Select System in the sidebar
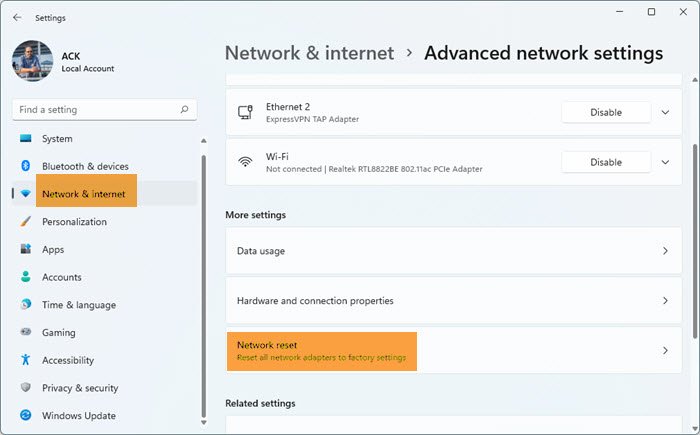 pos(57,139)
